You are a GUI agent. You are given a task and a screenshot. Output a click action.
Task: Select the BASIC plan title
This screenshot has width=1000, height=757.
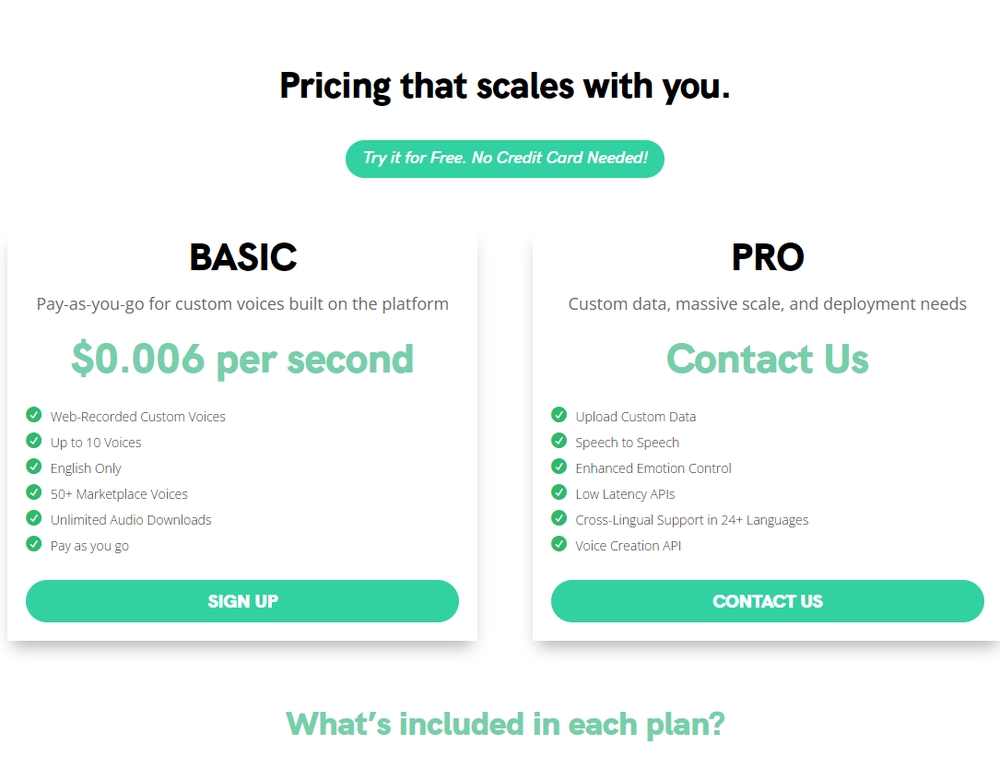243,258
